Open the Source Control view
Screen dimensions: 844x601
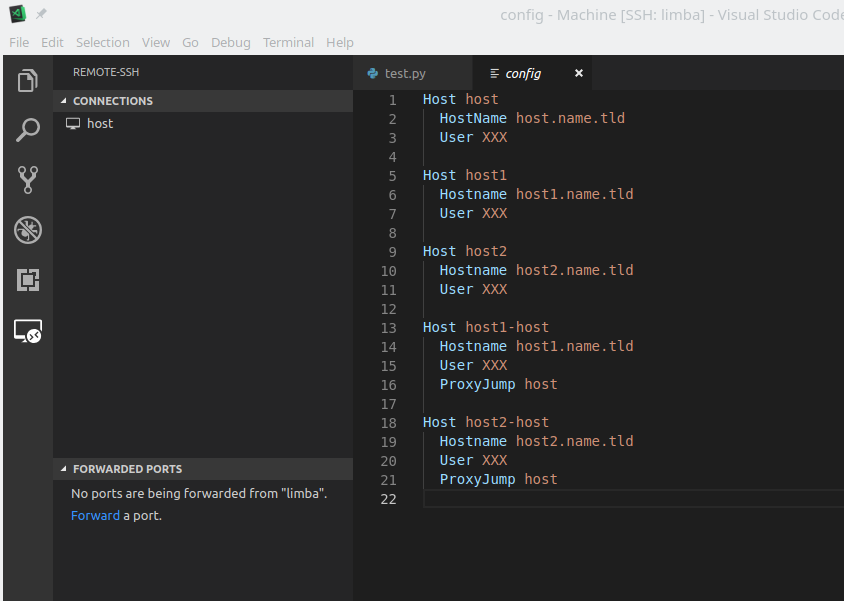pyautogui.click(x=27, y=180)
